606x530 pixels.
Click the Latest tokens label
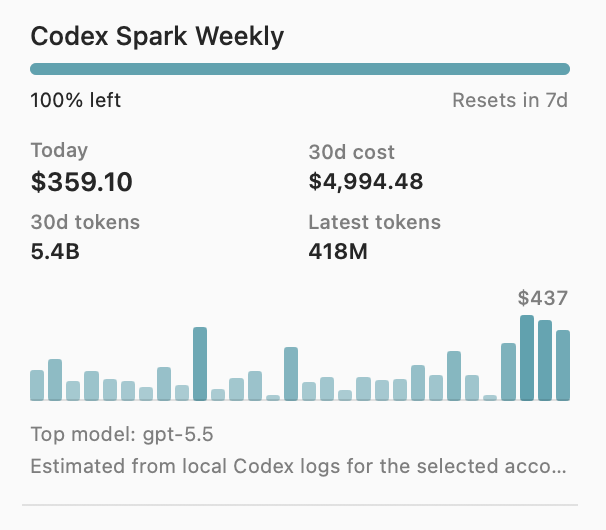[x=374, y=222]
